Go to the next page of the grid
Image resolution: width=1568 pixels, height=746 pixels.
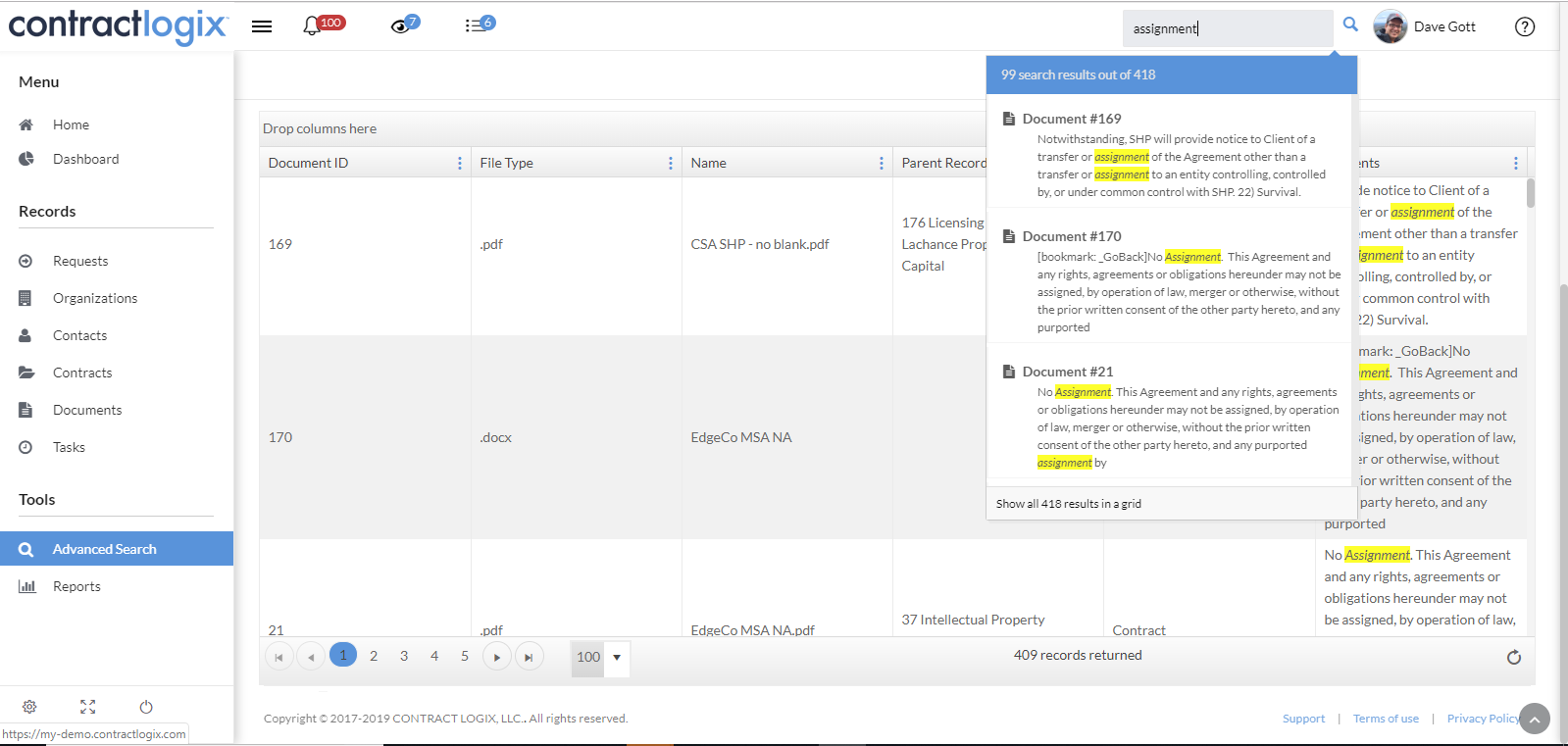(x=497, y=657)
